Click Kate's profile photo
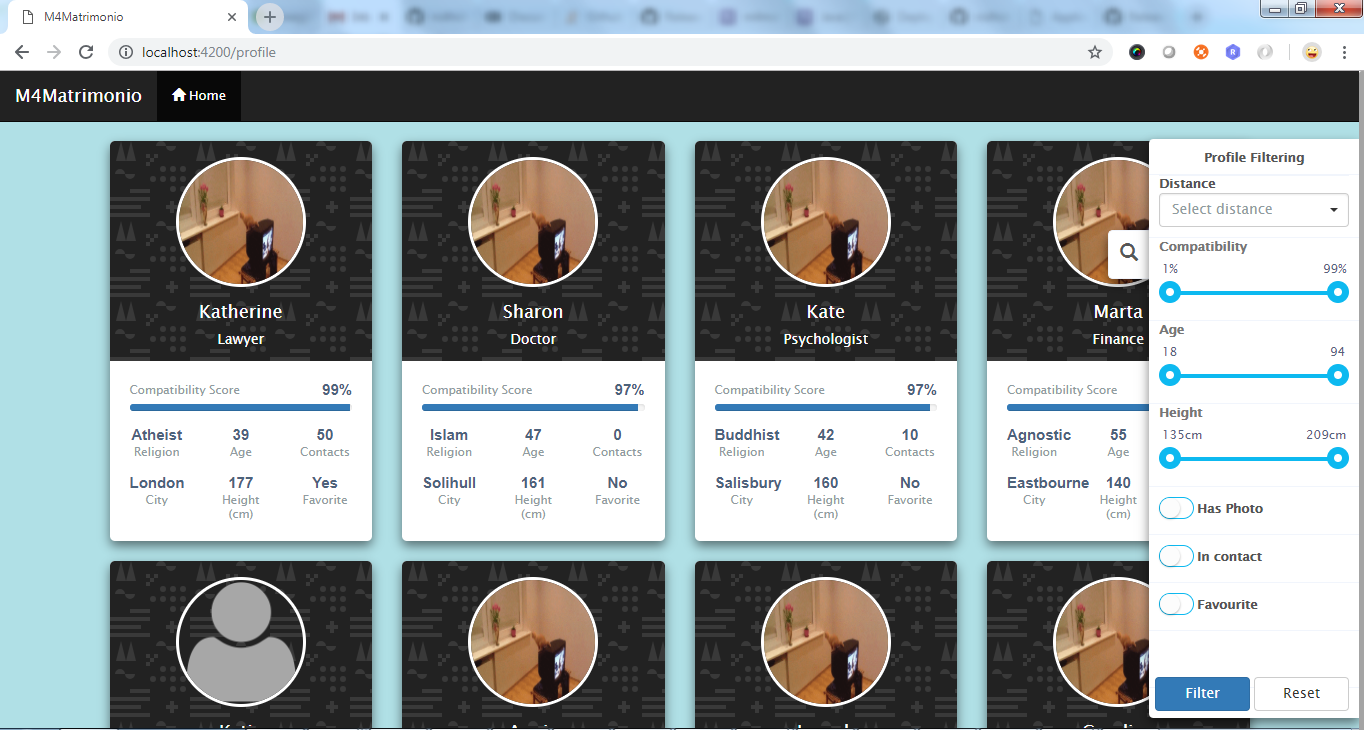This screenshot has height=730, width=1364. (826, 222)
